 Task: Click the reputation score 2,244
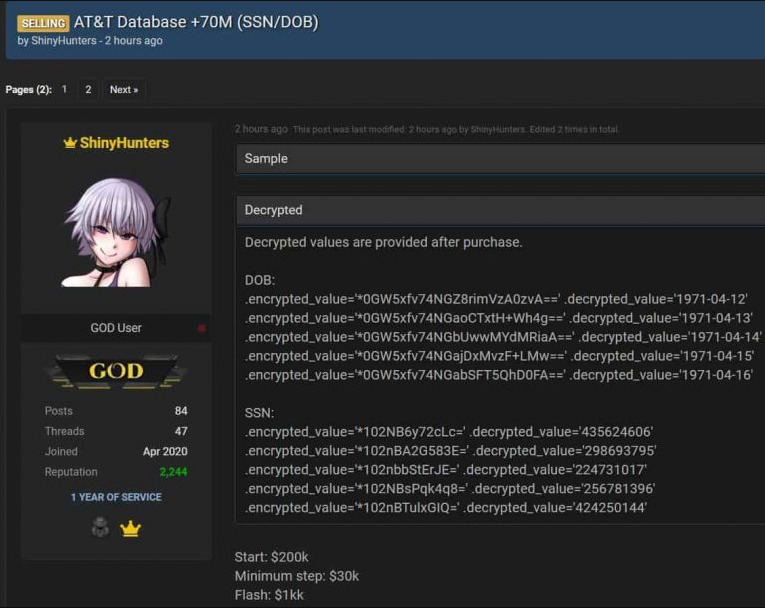point(173,472)
